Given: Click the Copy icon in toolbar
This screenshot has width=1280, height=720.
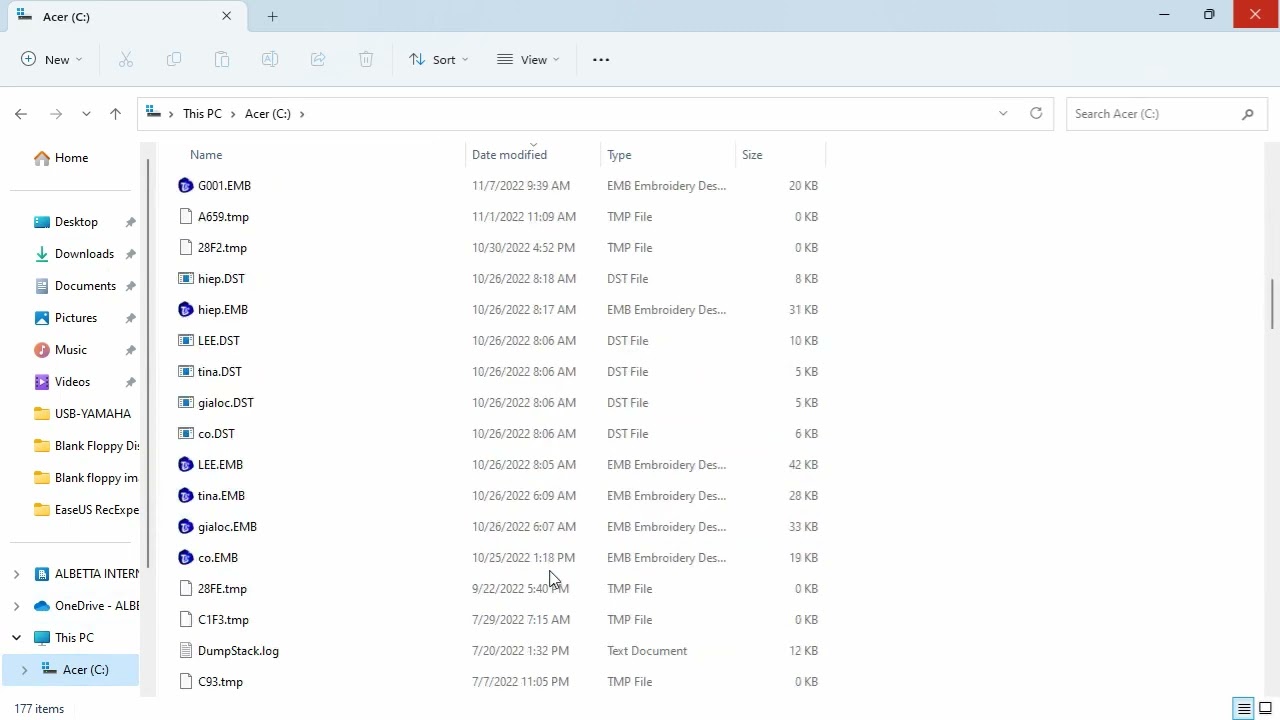Looking at the screenshot, I should (174, 60).
